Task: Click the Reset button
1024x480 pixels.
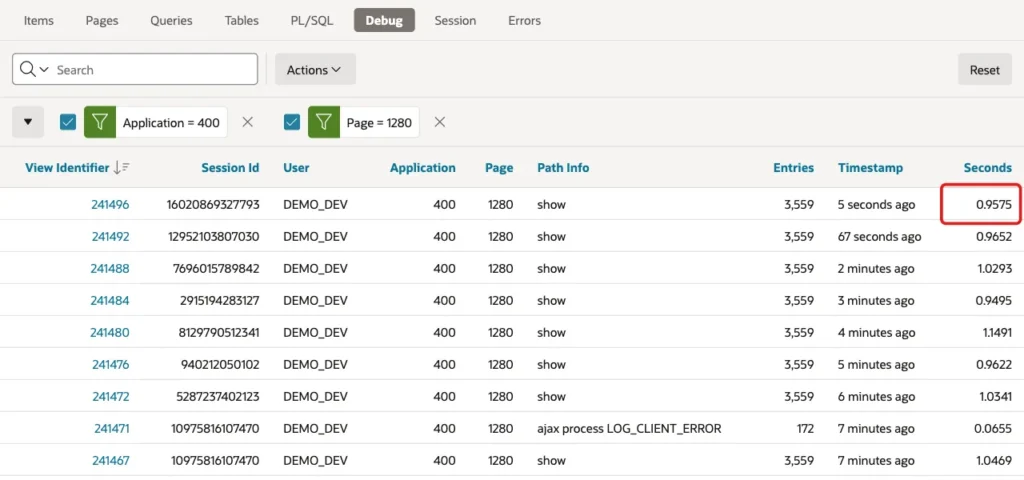Action: (x=985, y=69)
